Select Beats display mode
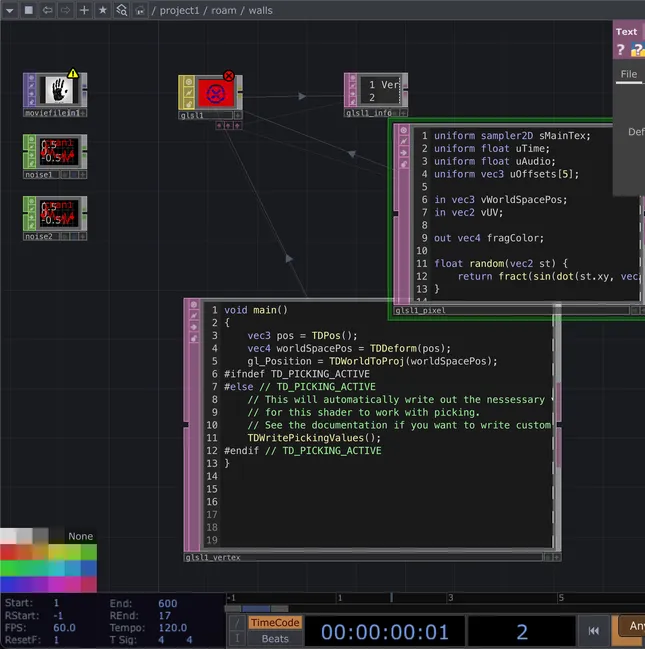Viewport: 645px width, 649px height. 275,639
